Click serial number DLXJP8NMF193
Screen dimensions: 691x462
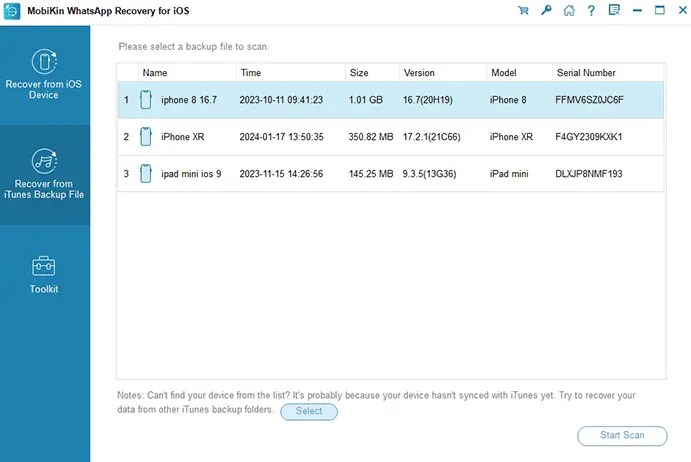(589, 174)
